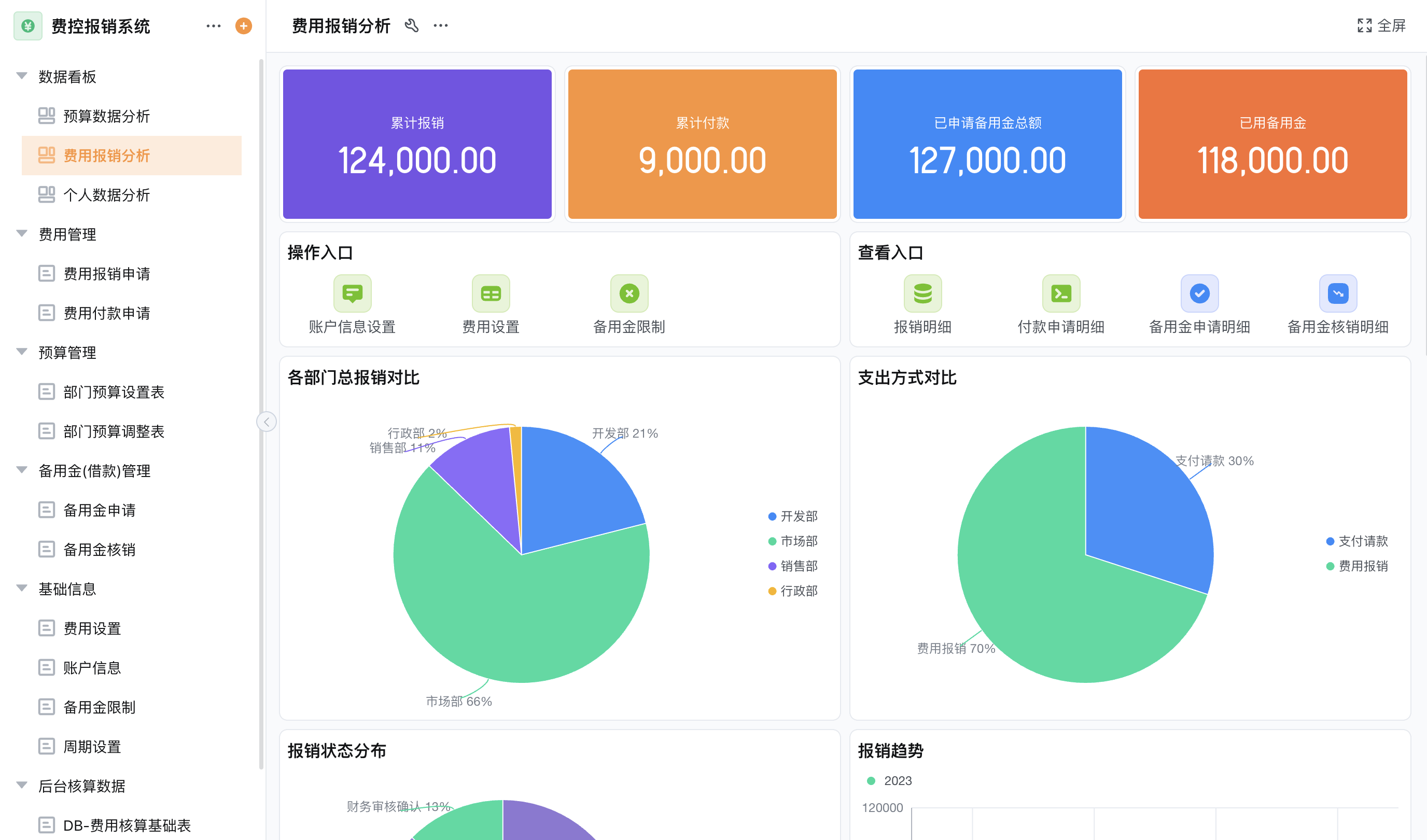Collapse the 费用管理 group
This screenshot has width=1427, height=840.
(x=22, y=233)
